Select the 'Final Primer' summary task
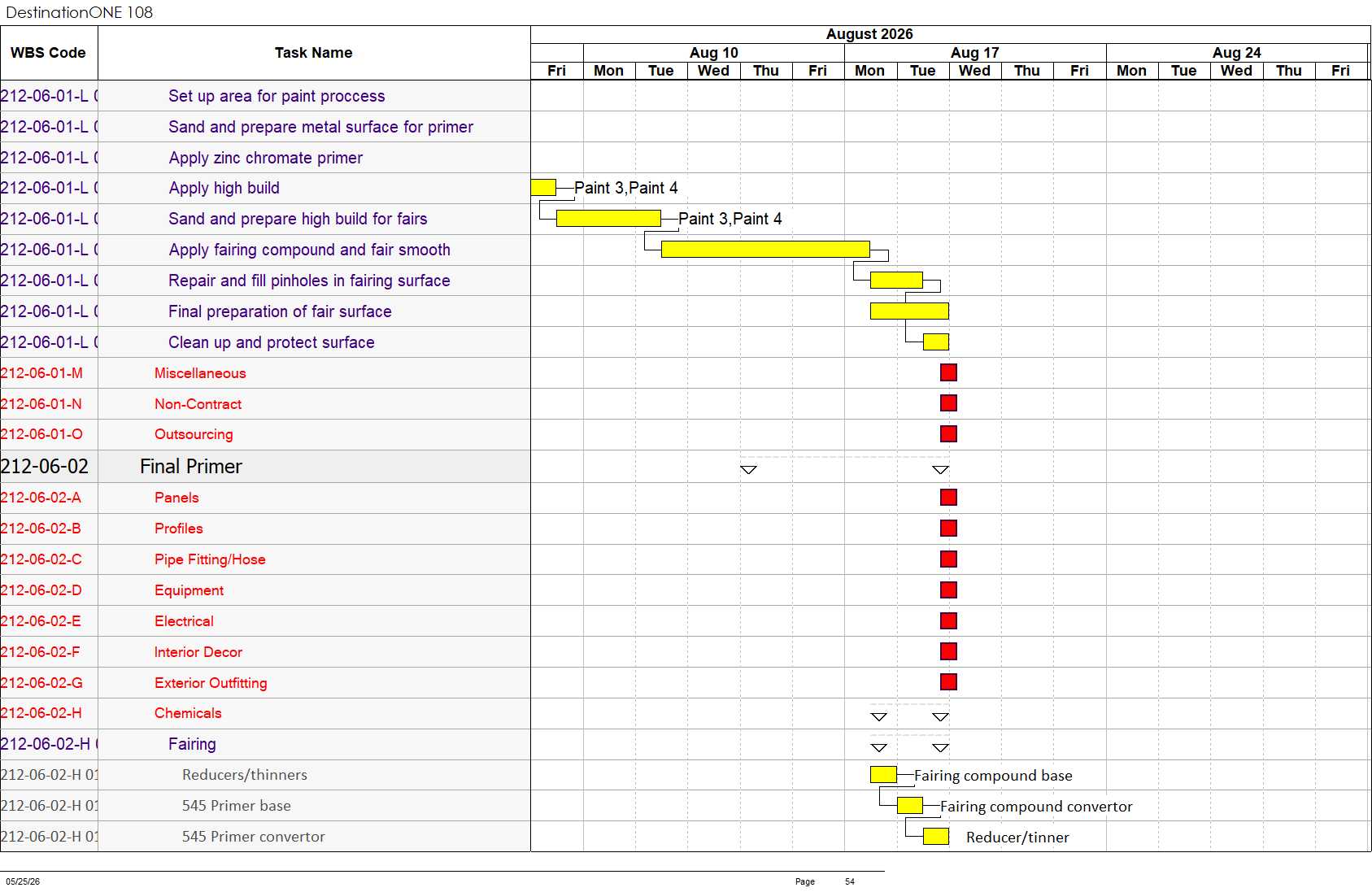 [191, 466]
